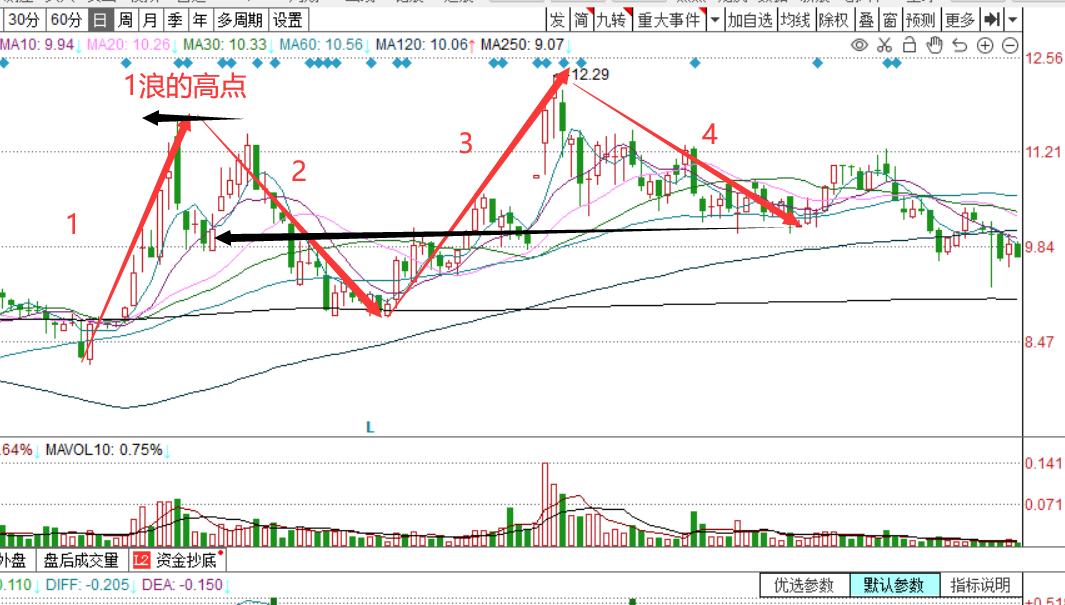Click the 0.141 volume axis label
The width and height of the screenshot is (1065, 605).
click(x=1043, y=463)
